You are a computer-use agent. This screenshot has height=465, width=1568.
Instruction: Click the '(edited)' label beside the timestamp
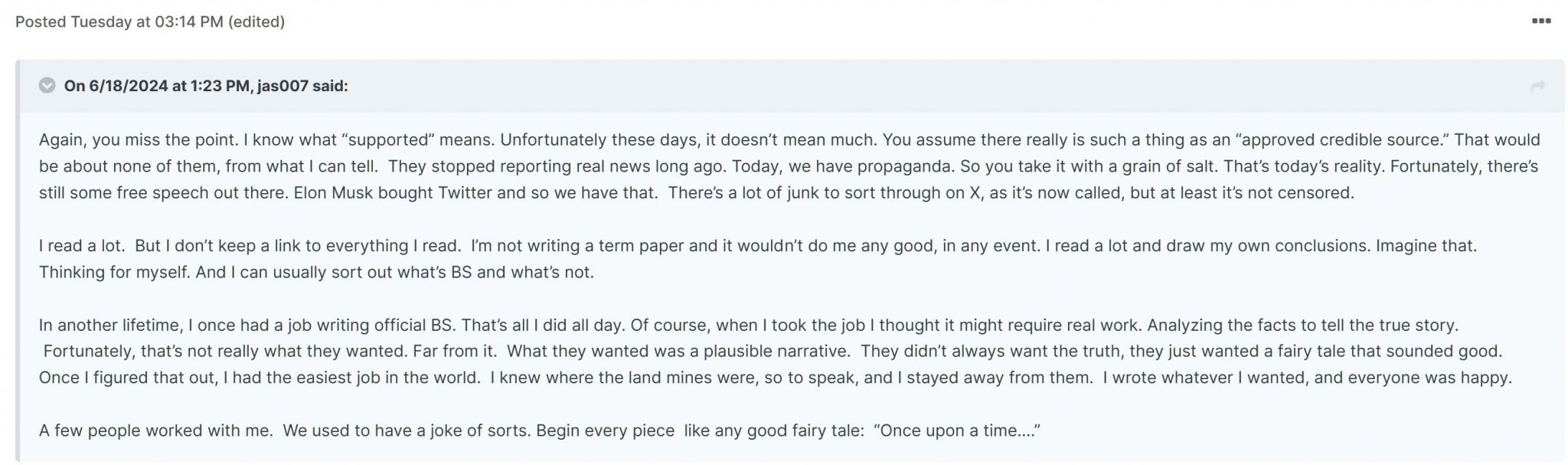(x=256, y=21)
